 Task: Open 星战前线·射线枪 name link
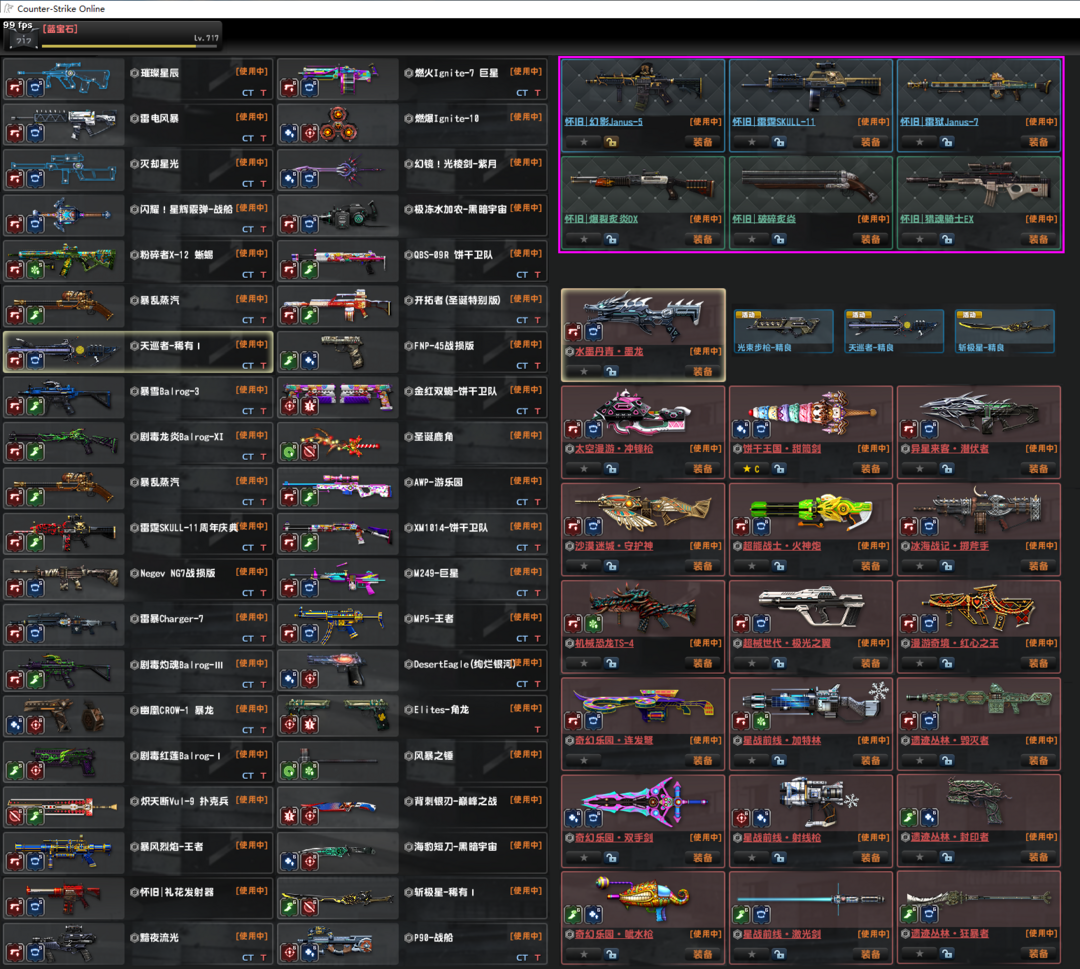pos(781,837)
